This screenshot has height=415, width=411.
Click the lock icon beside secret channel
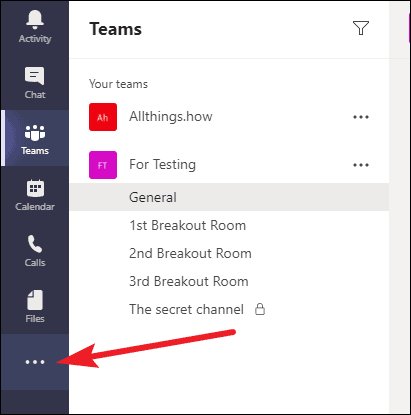point(260,309)
